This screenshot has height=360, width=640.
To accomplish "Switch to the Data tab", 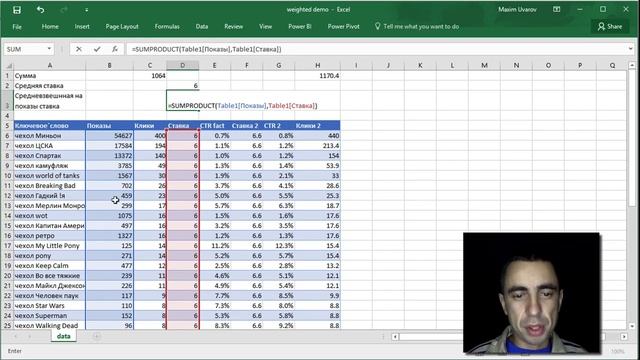I will click(x=202, y=27).
